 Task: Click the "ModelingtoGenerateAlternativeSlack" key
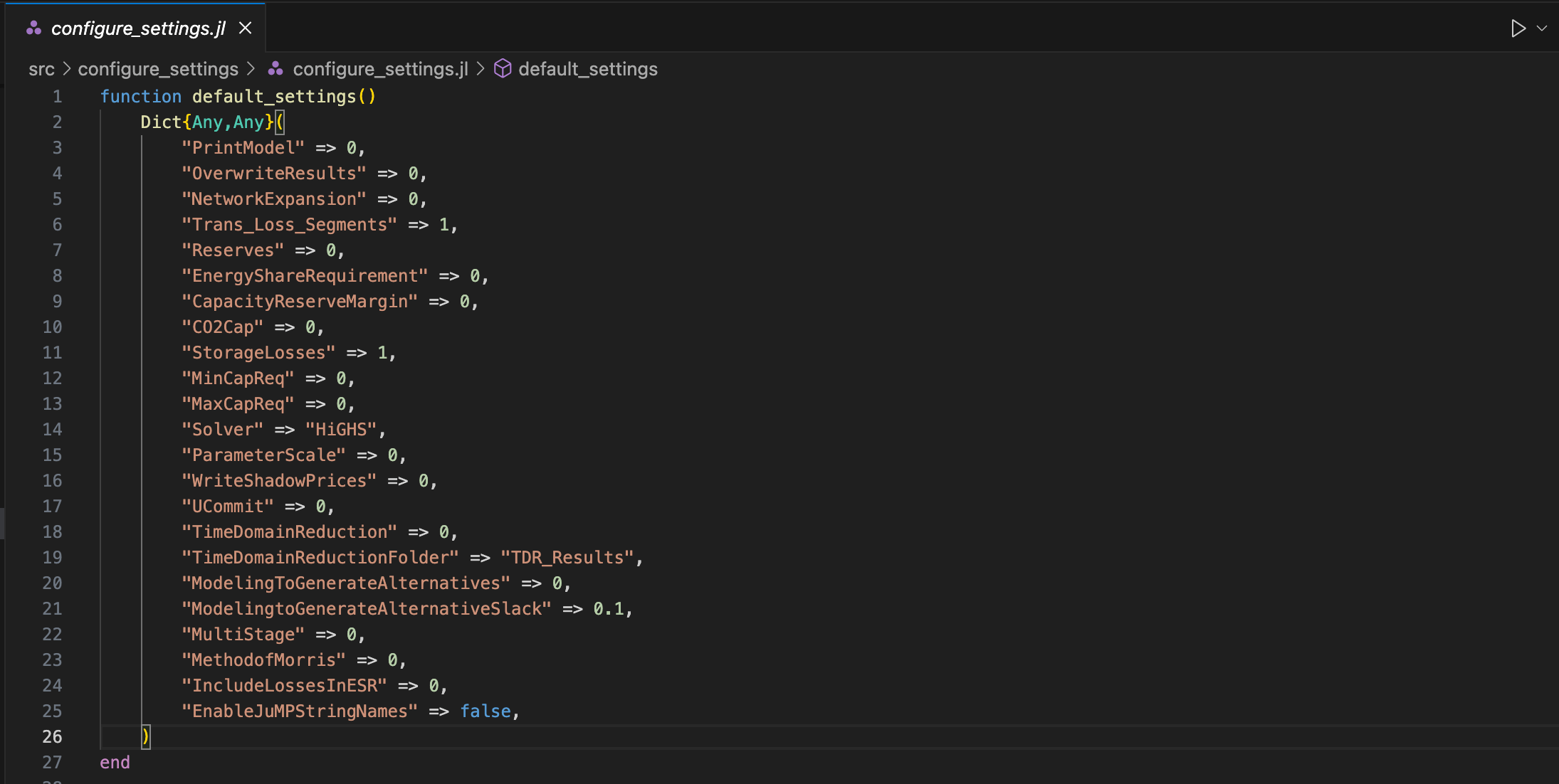367,609
